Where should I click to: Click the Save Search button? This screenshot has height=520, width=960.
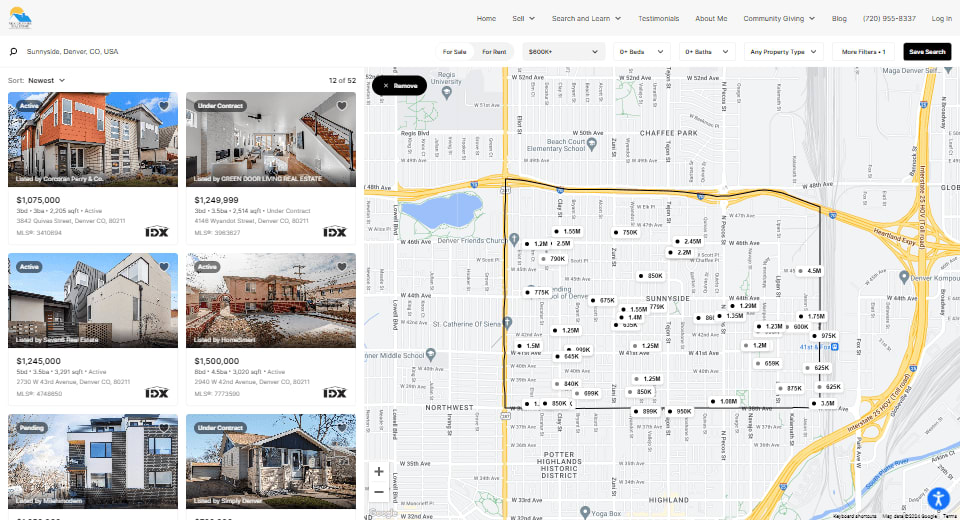[927, 51]
